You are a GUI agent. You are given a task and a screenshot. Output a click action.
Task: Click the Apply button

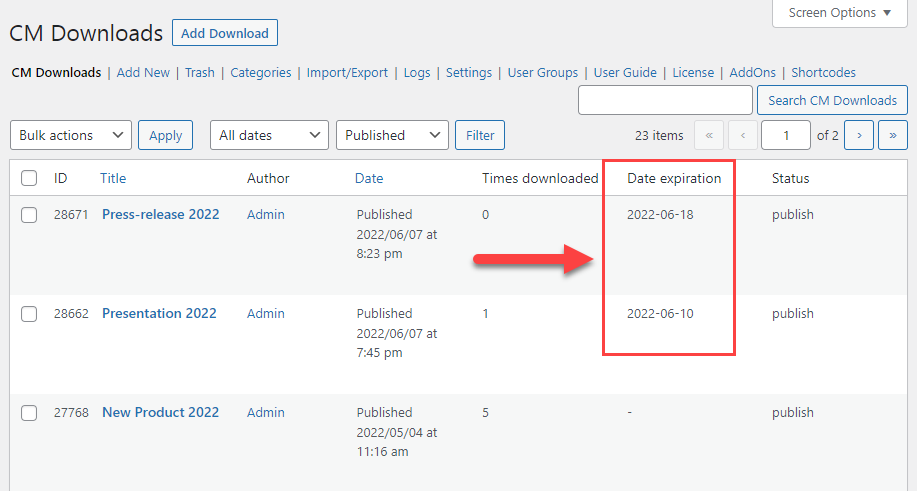click(x=166, y=135)
